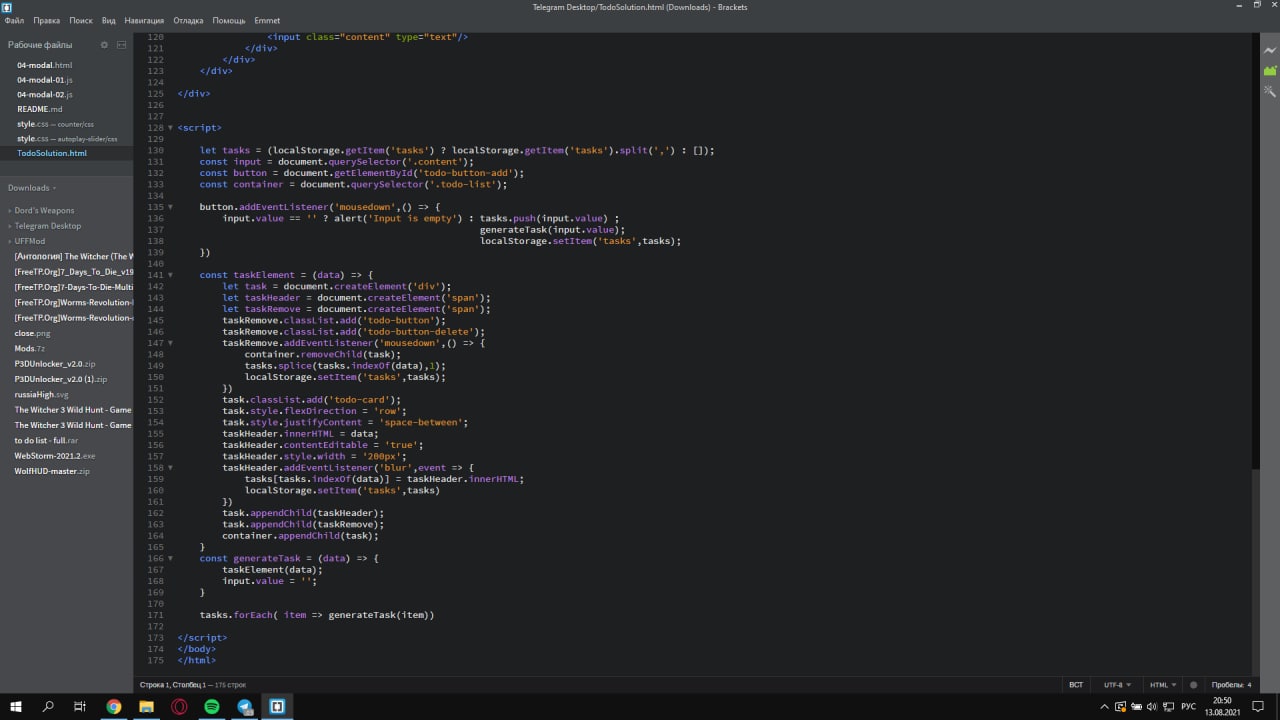Open style.css from autoplay-slider/css
The width and height of the screenshot is (1280, 720).
[66, 138]
